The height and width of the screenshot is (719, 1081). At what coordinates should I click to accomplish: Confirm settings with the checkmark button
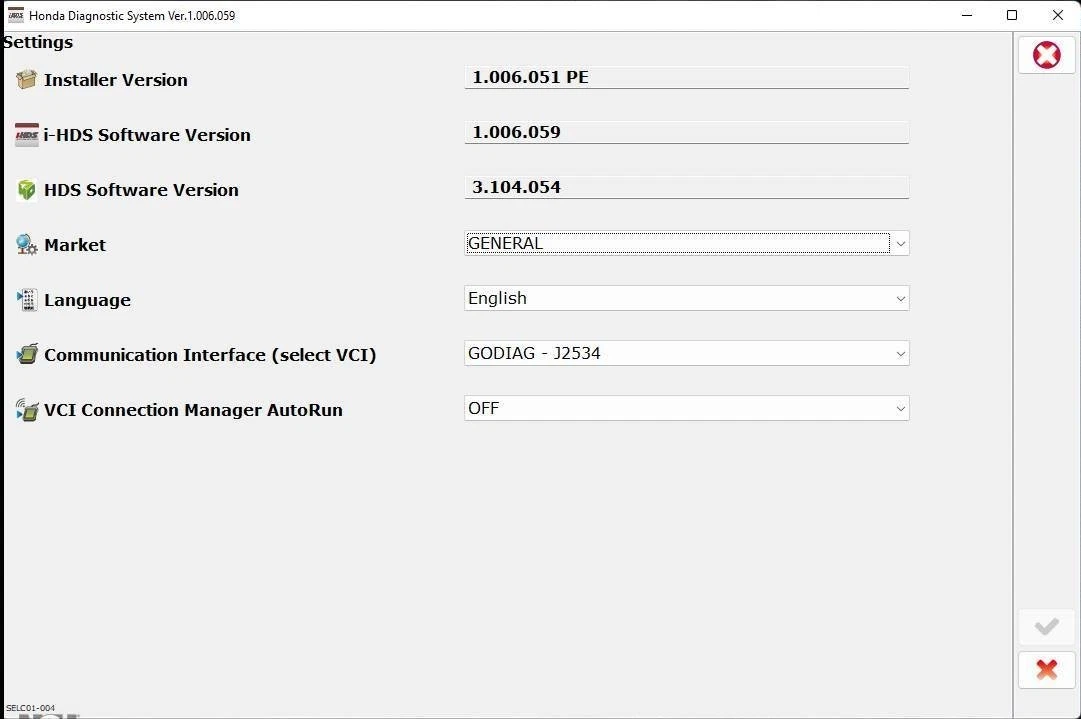(1046, 627)
